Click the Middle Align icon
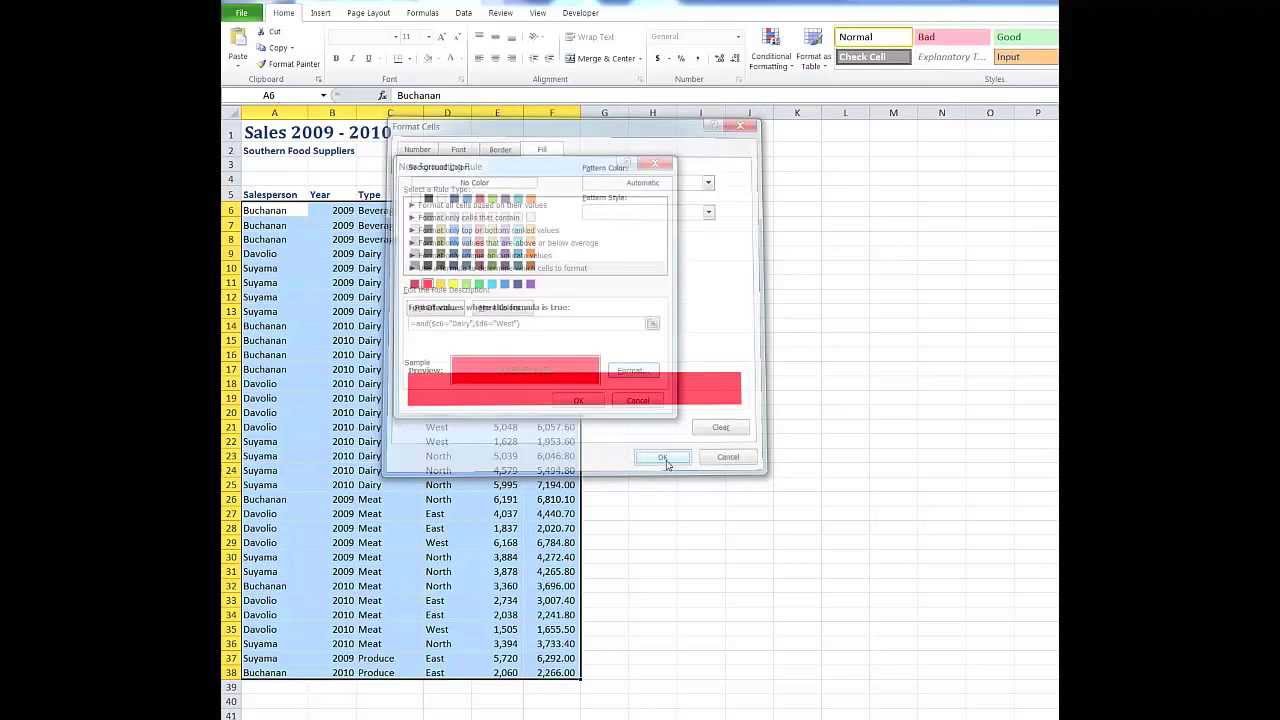This screenshot has height=720, width=1280. click(x=495, y=37)
